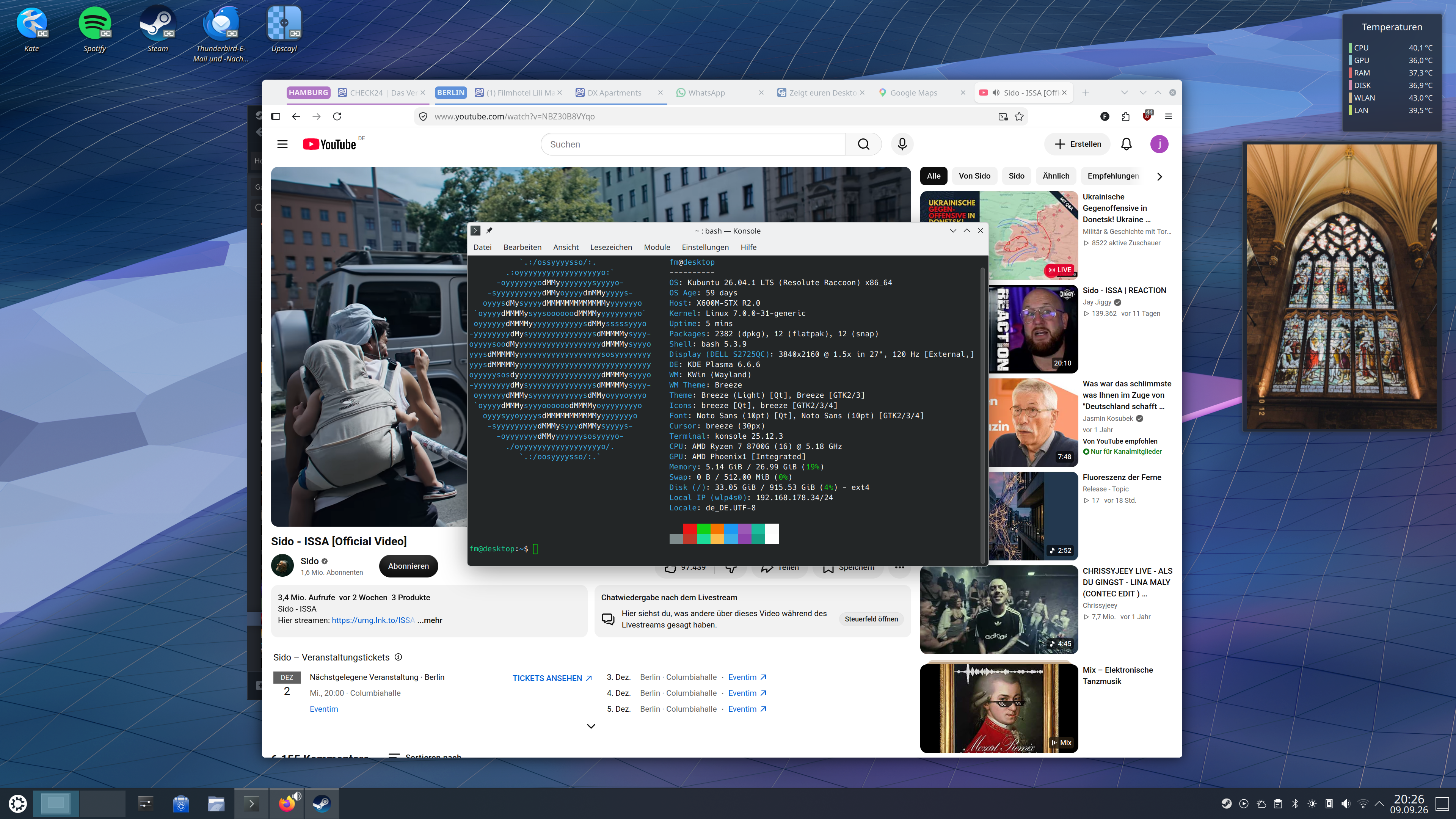The height and width of the screenshot is (819, 1456).
Task: Open the Wi-Fi network tray icon
Action: pyautogui.click(x=1363, y=804)
